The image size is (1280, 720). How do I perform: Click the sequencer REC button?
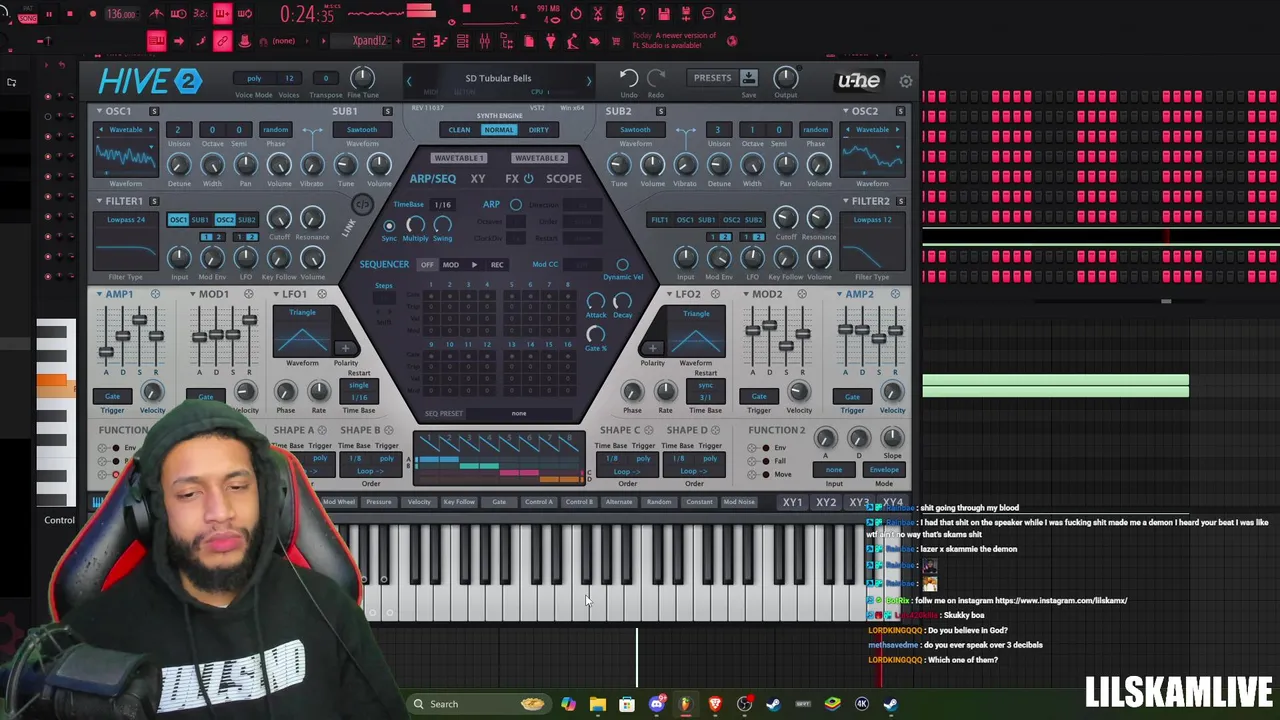[x=497, y=265]
